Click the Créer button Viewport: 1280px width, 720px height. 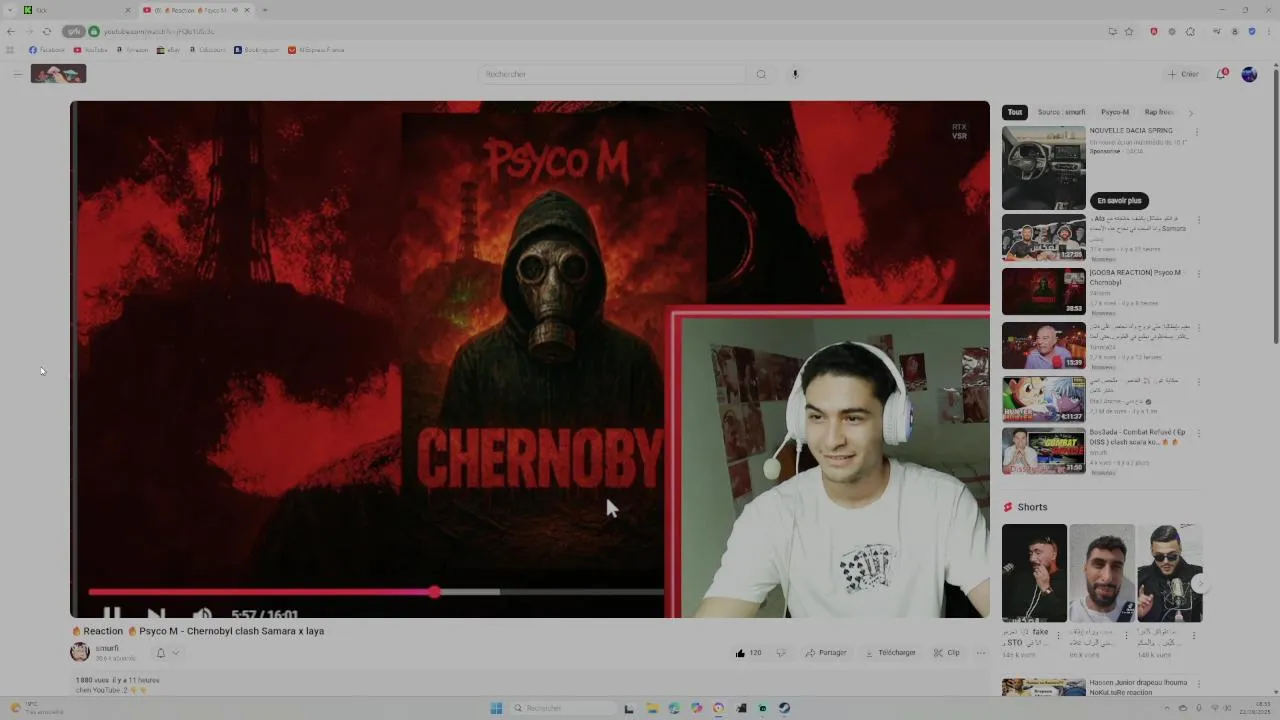1183,74
